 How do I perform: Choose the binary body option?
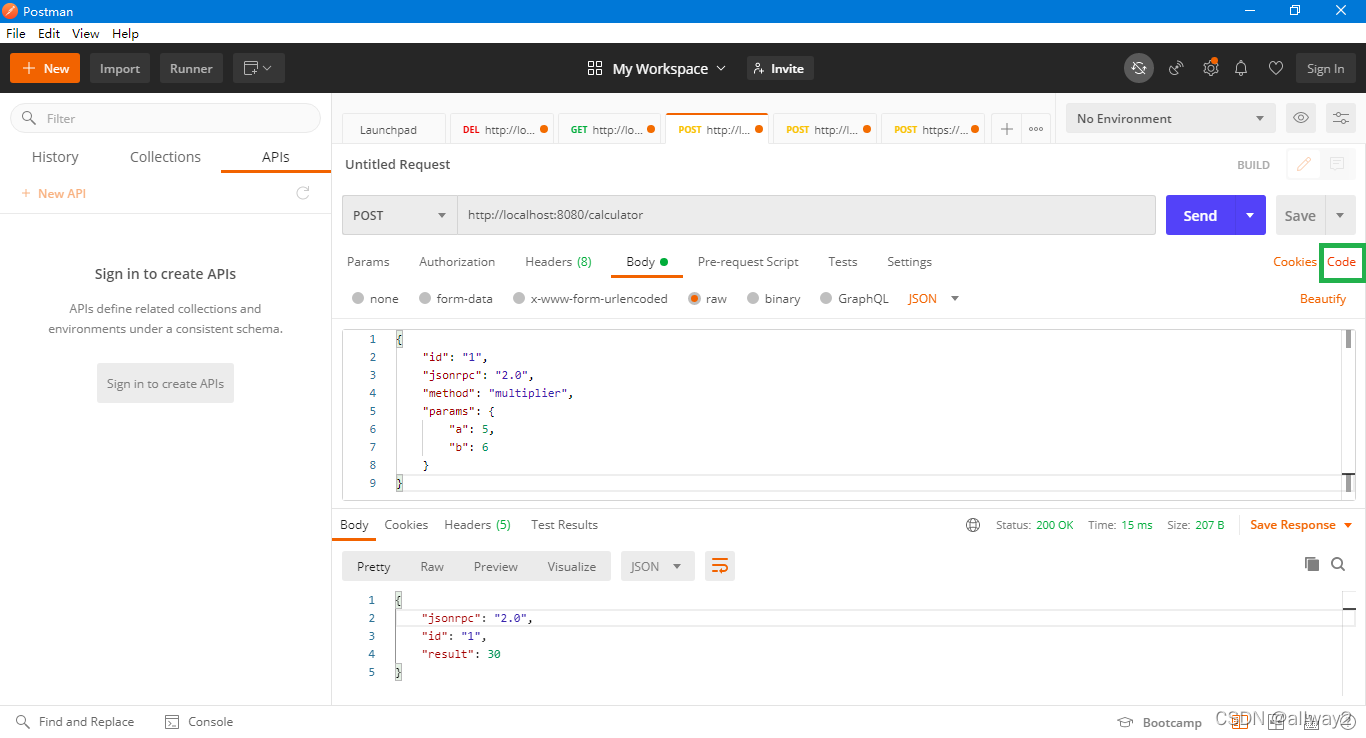[x=773, y=298]
